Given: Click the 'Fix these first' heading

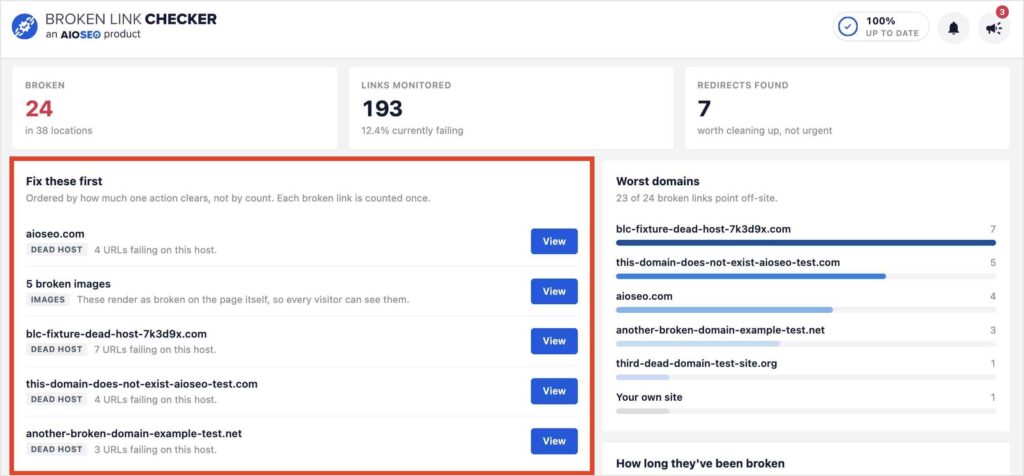Looking at the screenshot, I should [x=64, y=181].
